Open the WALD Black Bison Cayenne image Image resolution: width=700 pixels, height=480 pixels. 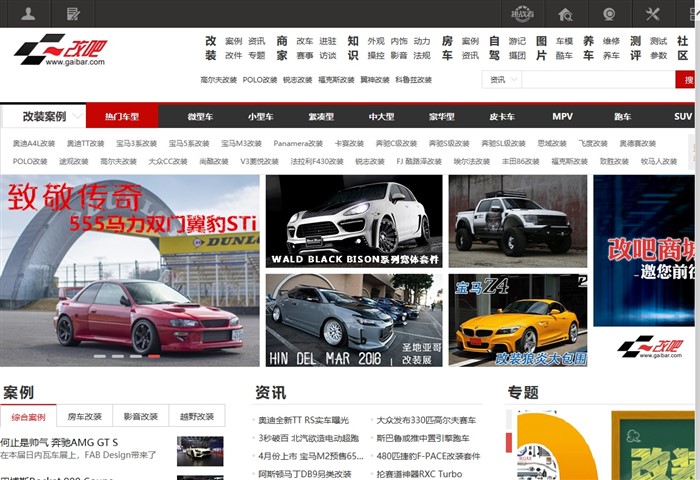click(354, 221)
